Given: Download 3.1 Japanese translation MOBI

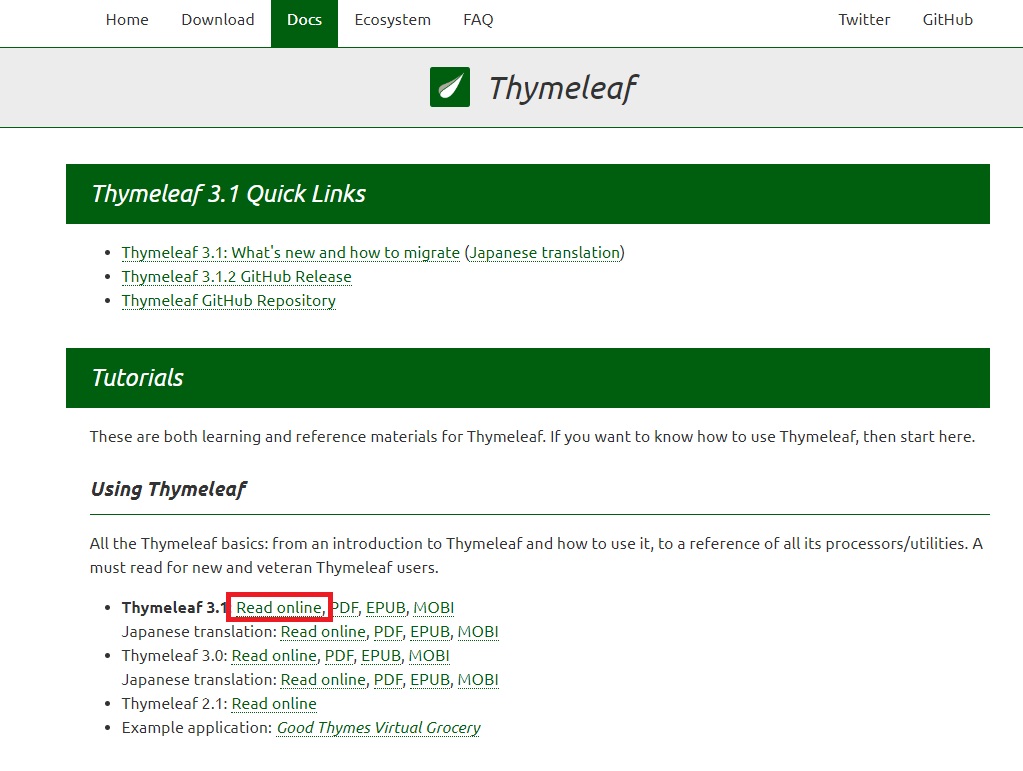Looking at the screenshot, I should (x=478, y=631).
